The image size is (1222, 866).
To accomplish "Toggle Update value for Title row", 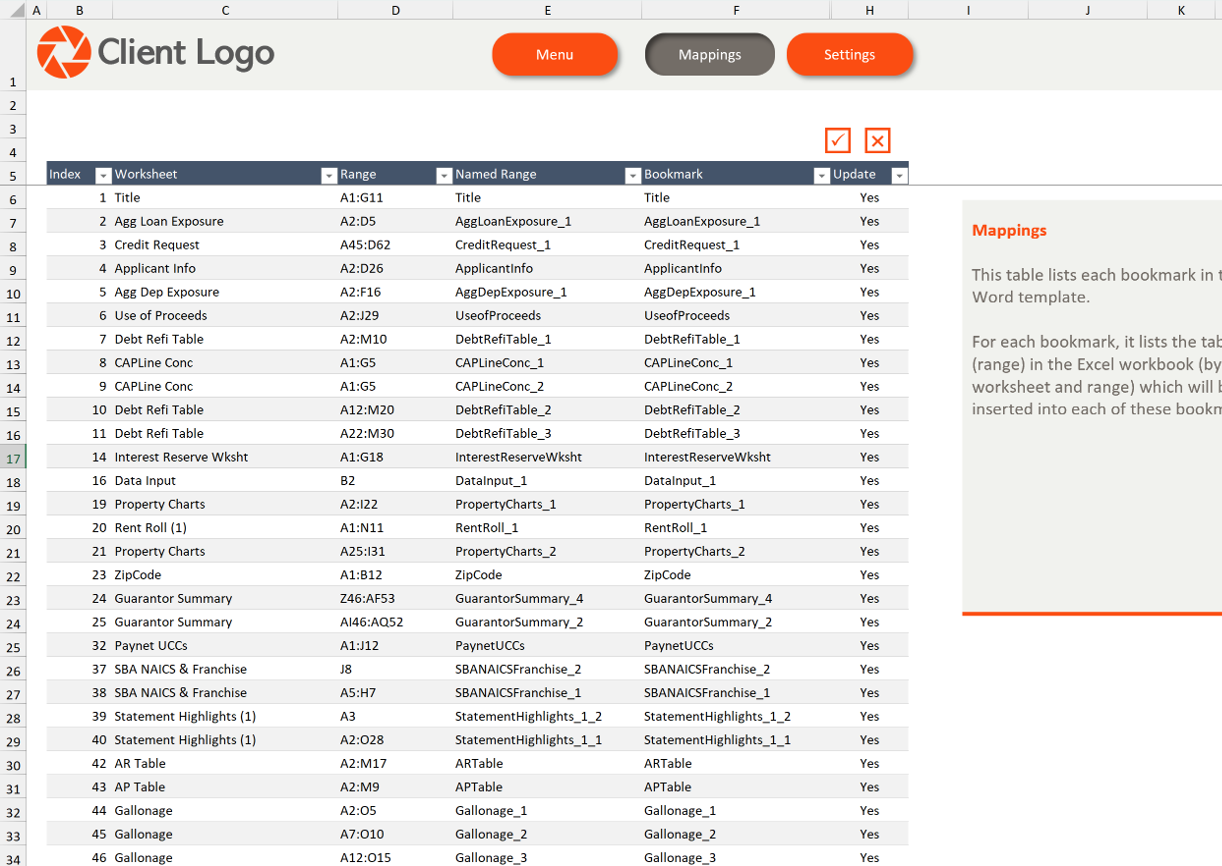I will [x=869, y=198].
